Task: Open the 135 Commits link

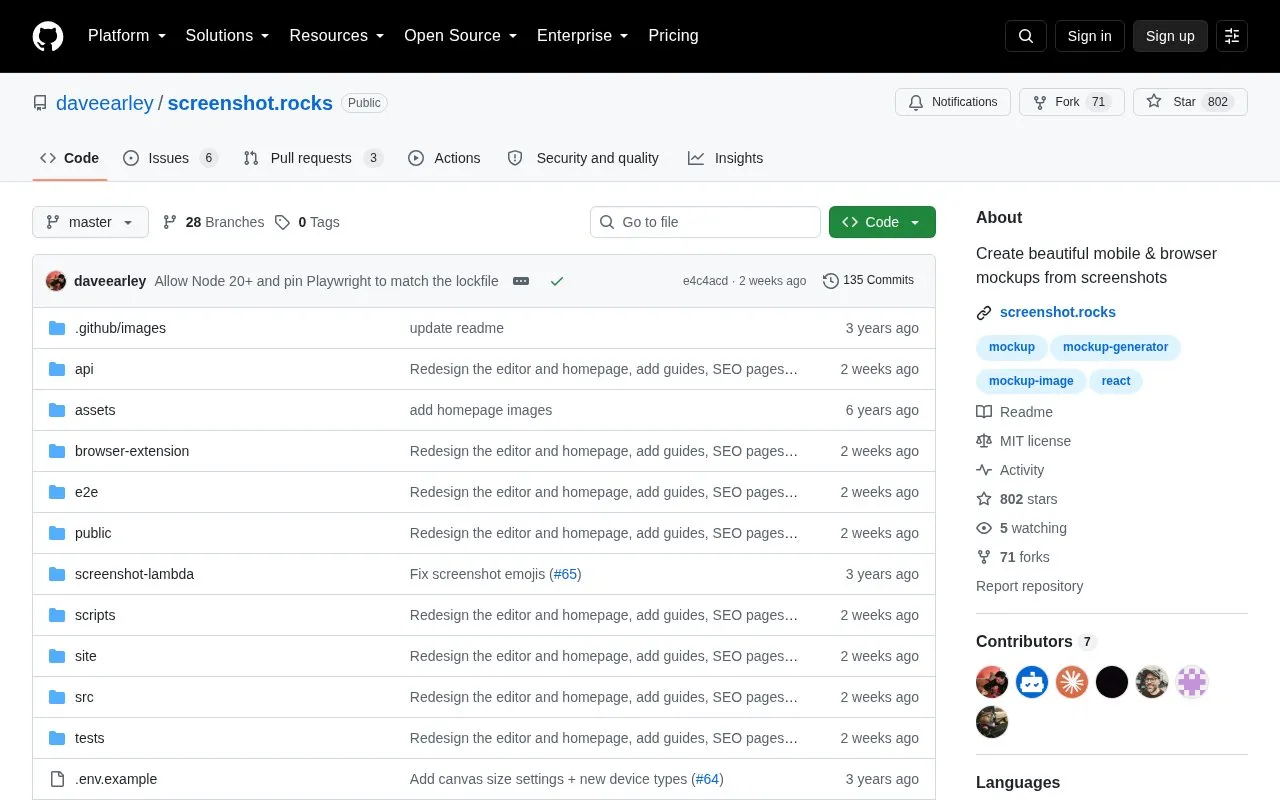Action: point(868,281)
